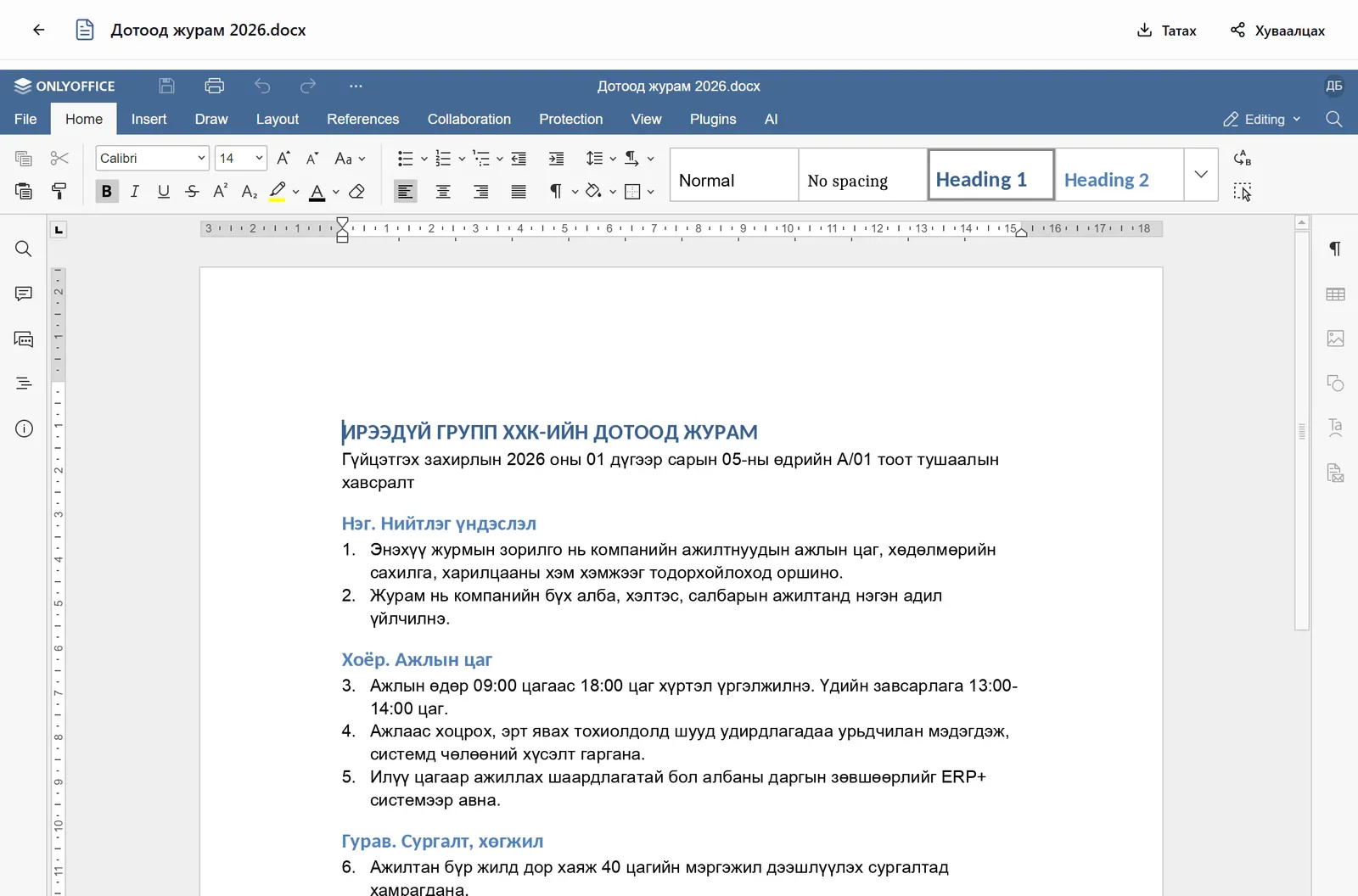
Task: Redo the last action
Action: [308, 86]
